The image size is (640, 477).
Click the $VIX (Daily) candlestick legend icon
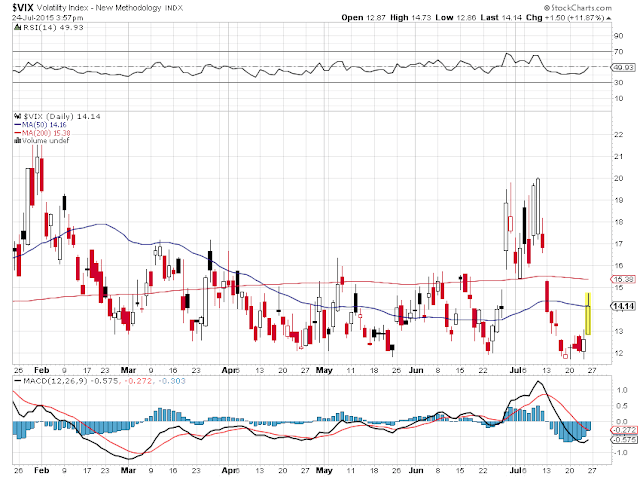(18, 116)
